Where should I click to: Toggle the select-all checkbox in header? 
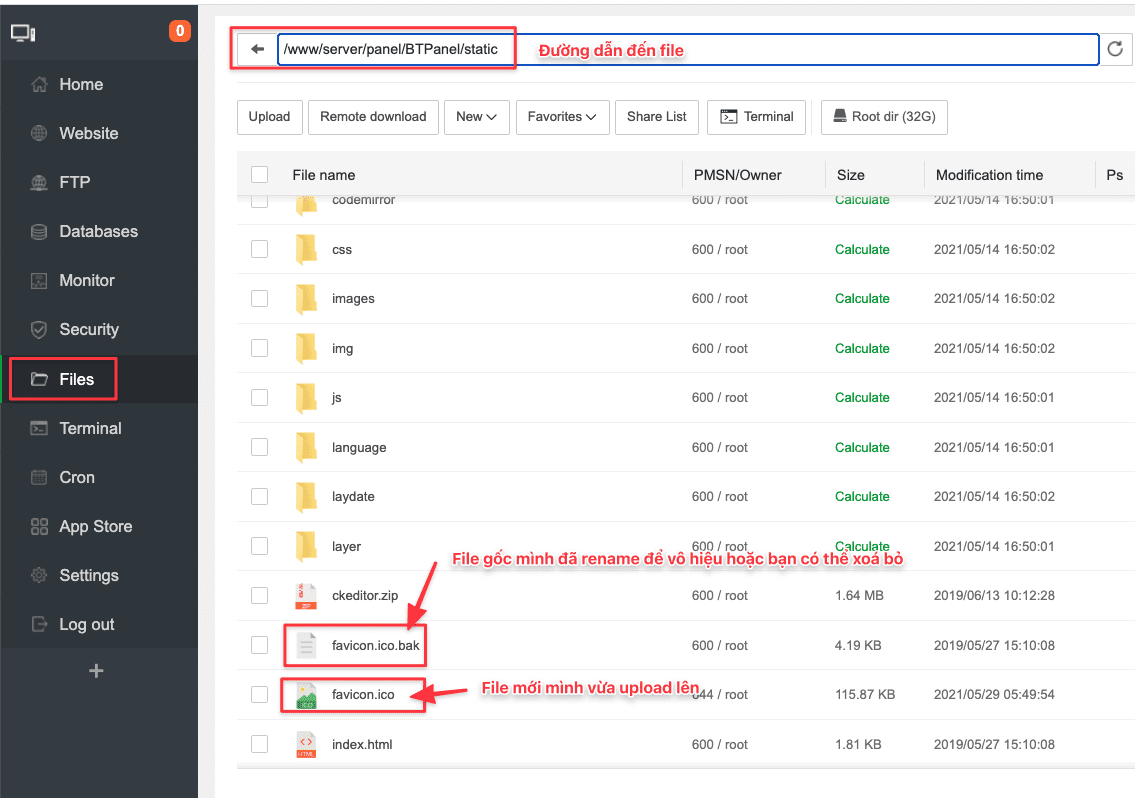click(x=260, y=175)
